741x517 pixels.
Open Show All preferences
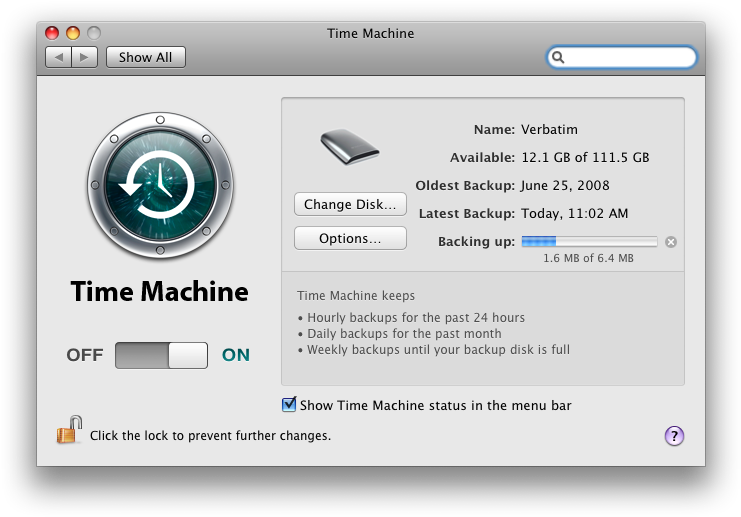[x=146, y=57]
